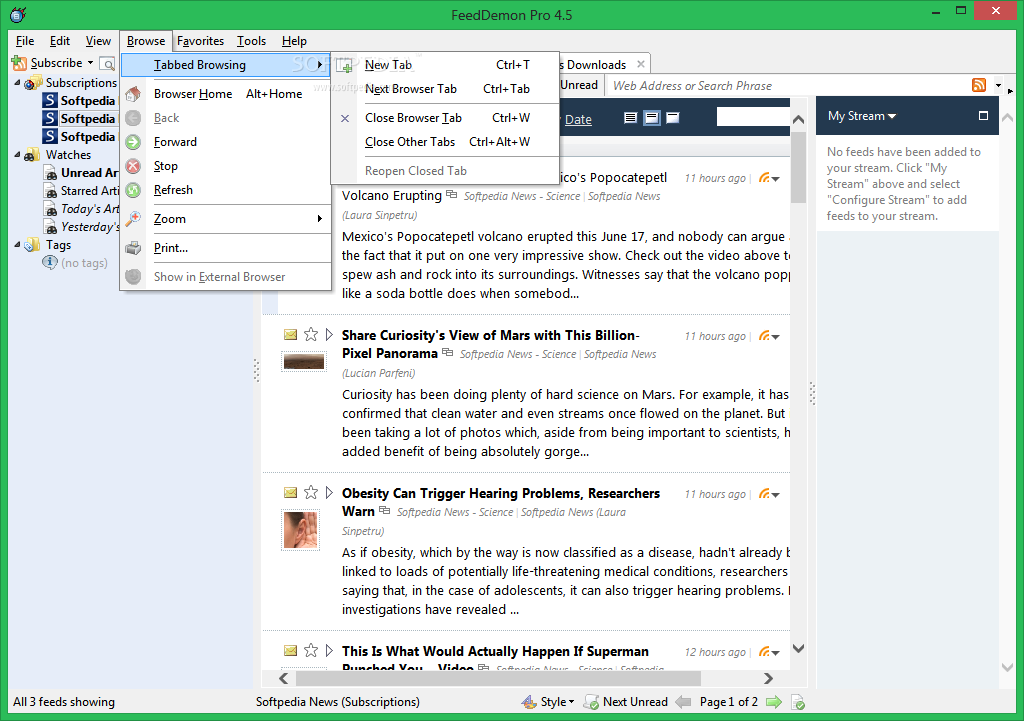Click the Zoom magnifier icon
1024x721 pixels.
[x=133, y=219]
